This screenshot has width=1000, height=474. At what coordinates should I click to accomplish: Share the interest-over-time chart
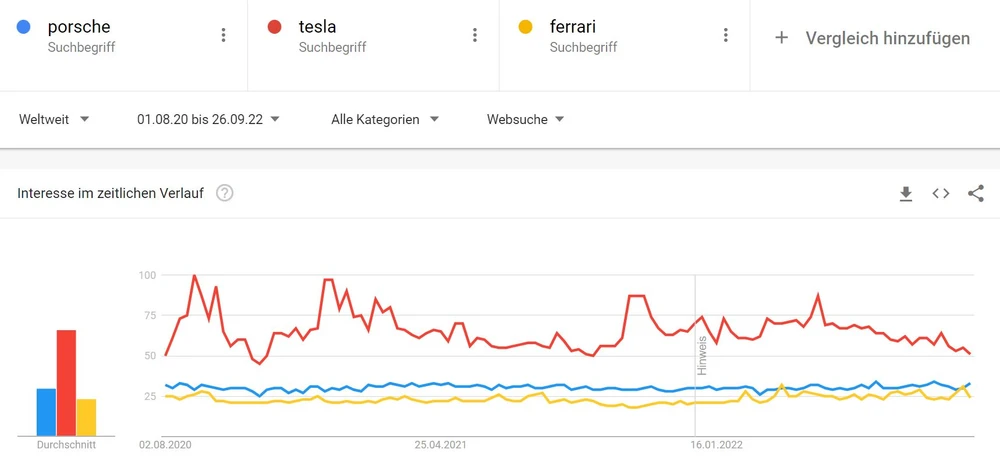pos(976,194)
